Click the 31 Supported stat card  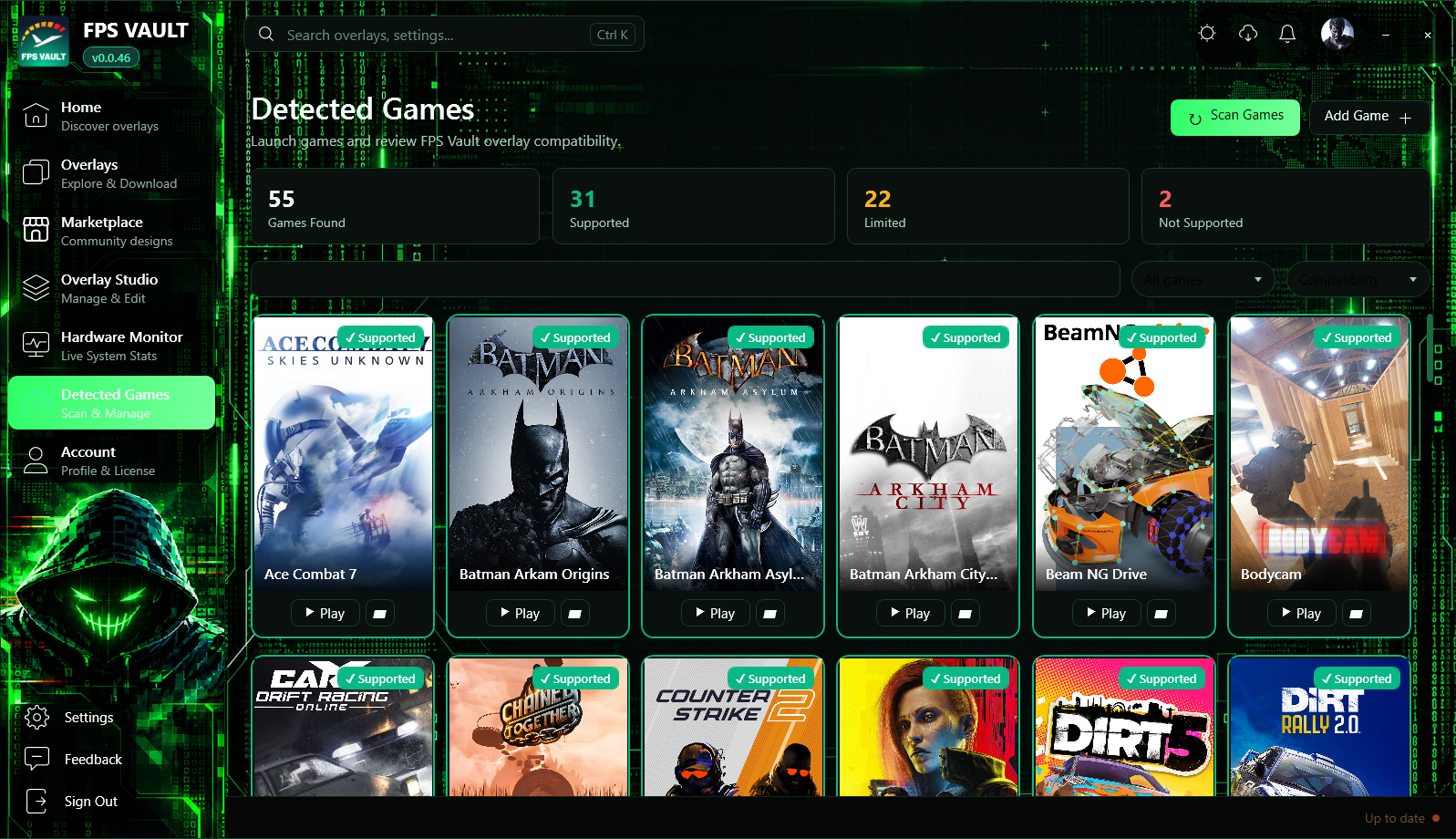pyautogui.click(x=694, y=206)
